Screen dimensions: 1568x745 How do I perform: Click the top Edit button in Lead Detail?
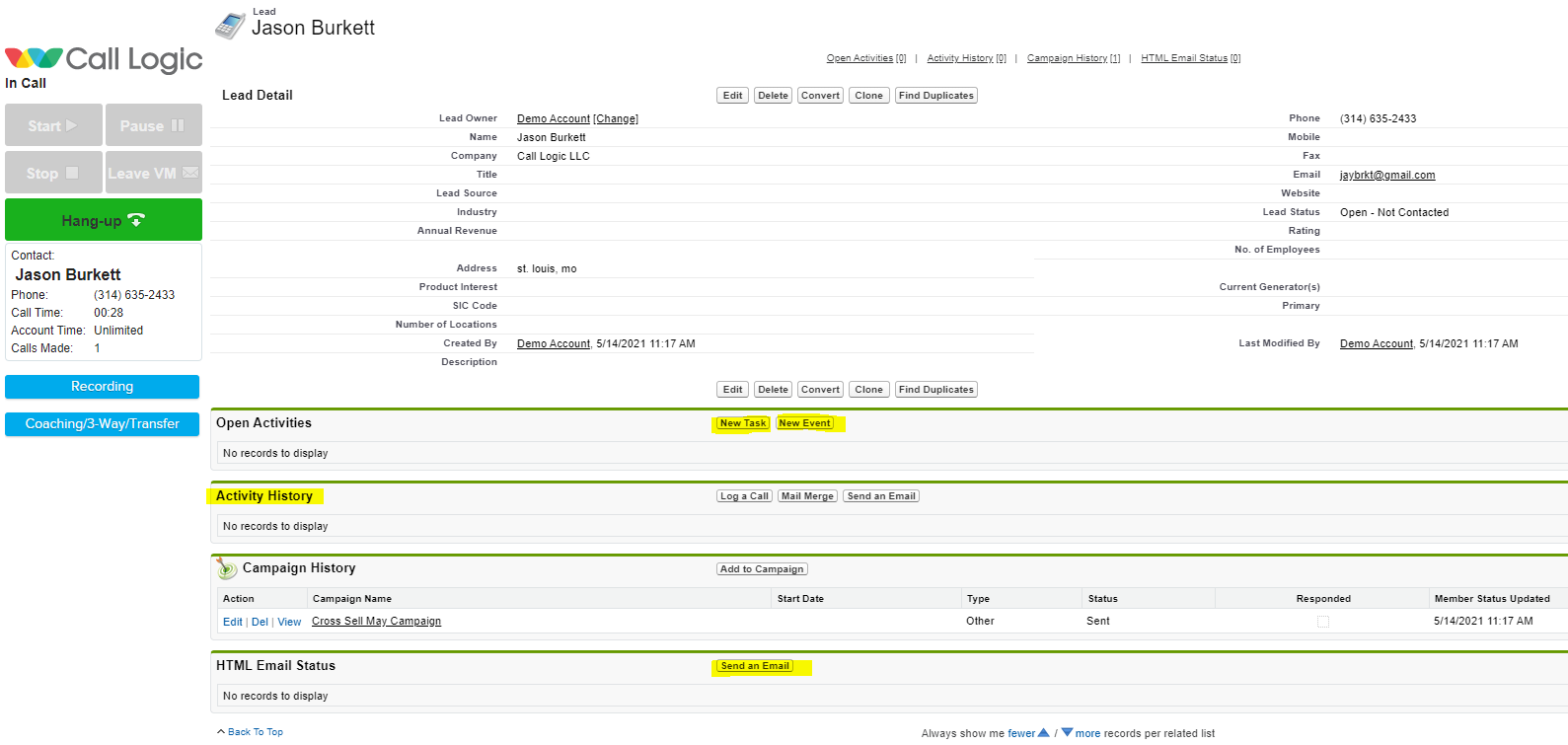tap(732, 96)
